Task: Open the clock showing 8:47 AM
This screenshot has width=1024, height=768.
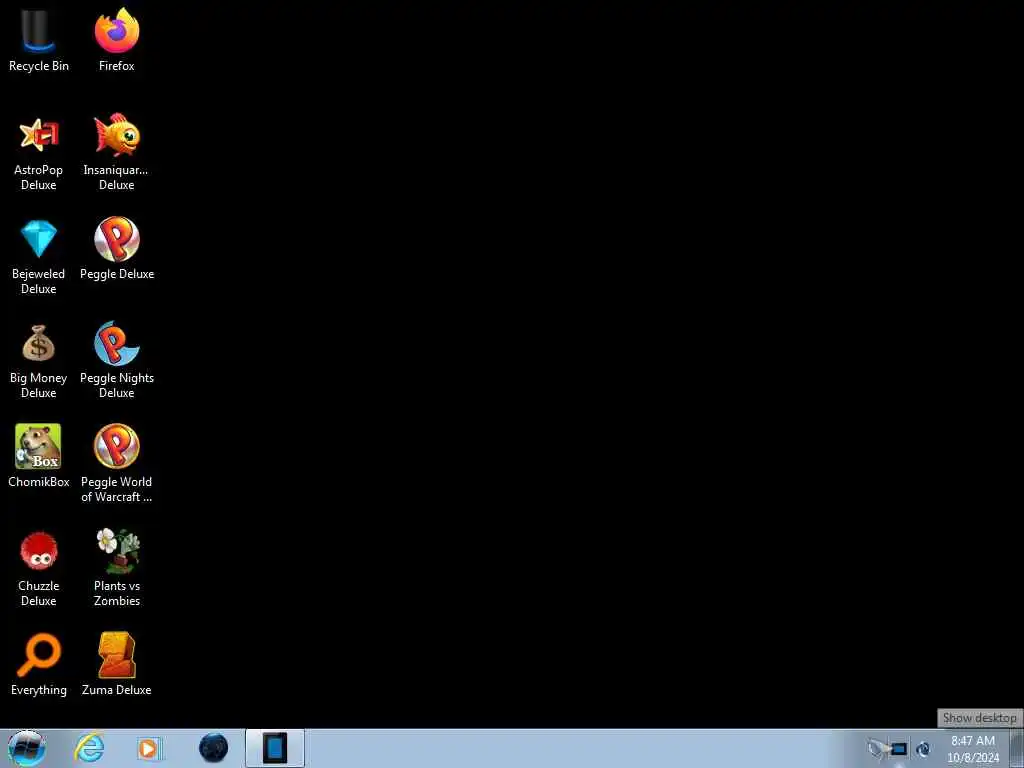Action: pos(973,749)
